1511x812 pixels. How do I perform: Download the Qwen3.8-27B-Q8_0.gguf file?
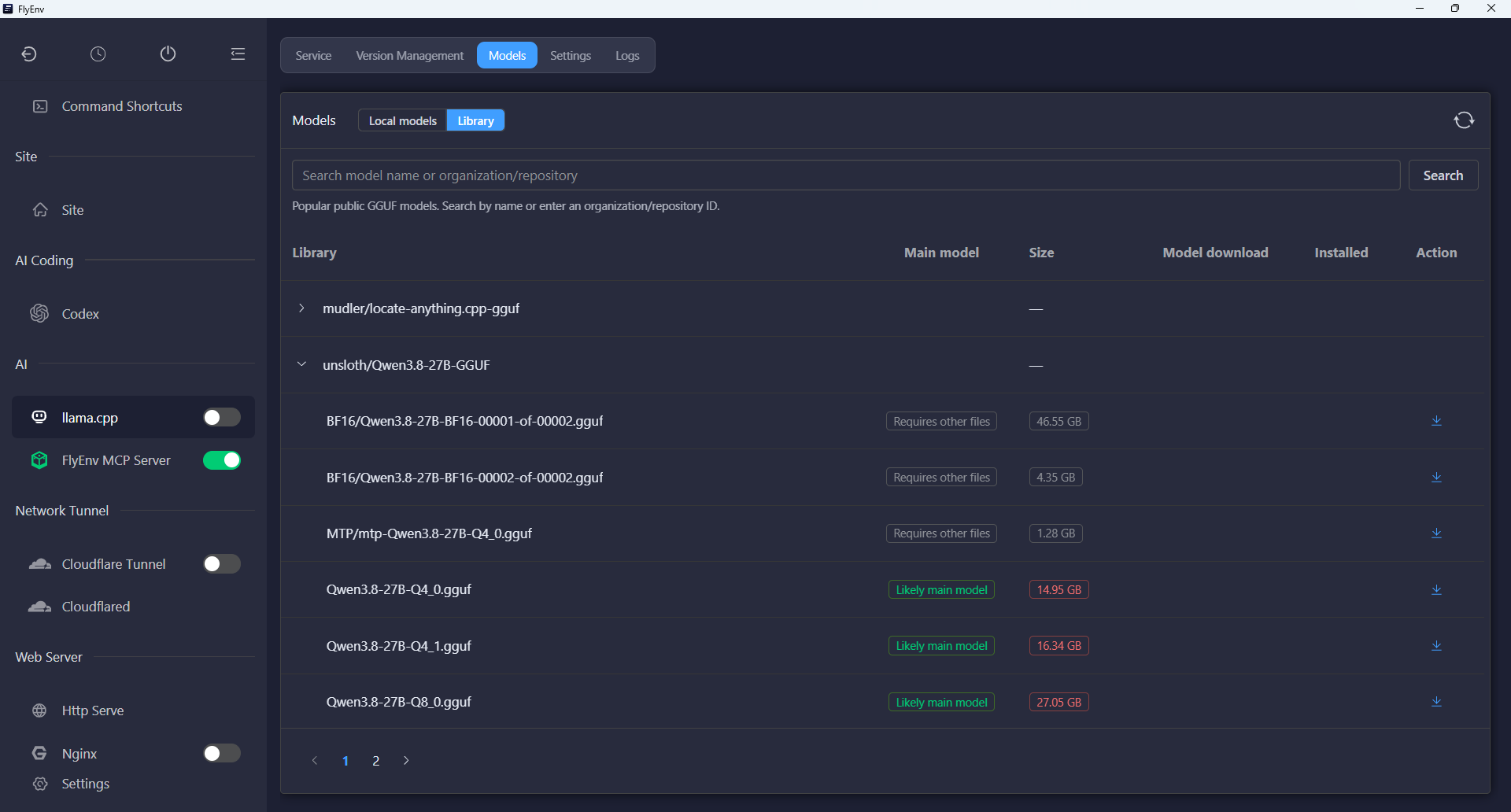[x=1436, y=702]
